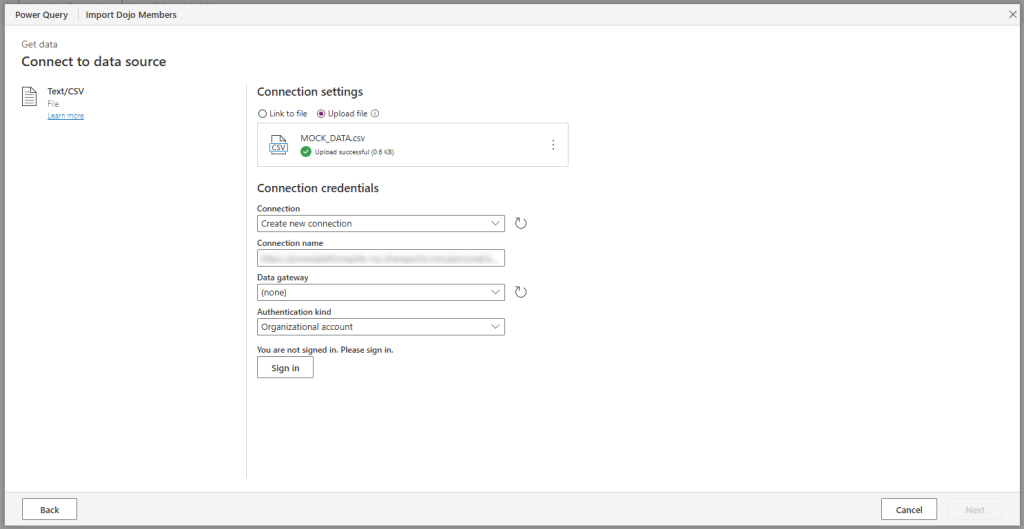
Task: Click into the Connection name field
Action: 380,258
